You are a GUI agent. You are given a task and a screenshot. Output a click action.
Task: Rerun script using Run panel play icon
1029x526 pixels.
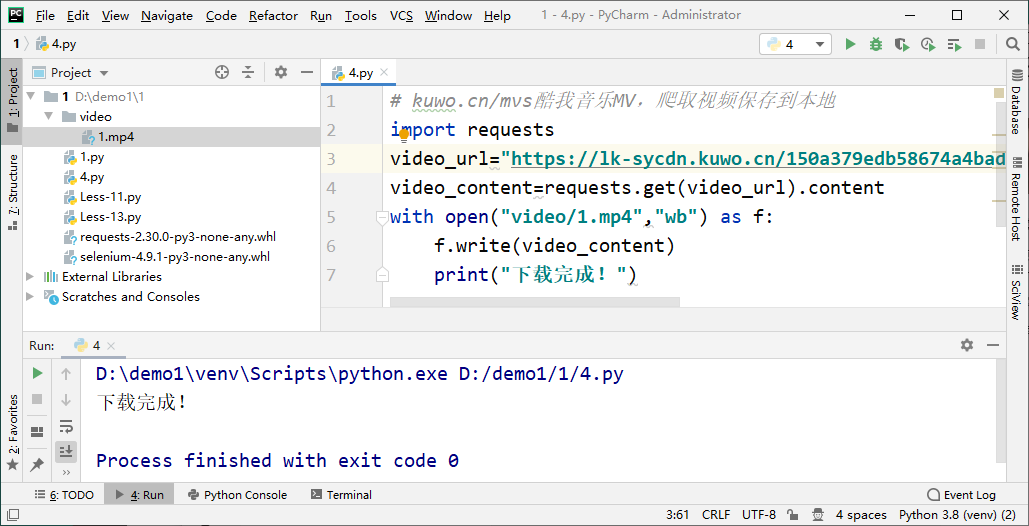click(x=37, y=373)
